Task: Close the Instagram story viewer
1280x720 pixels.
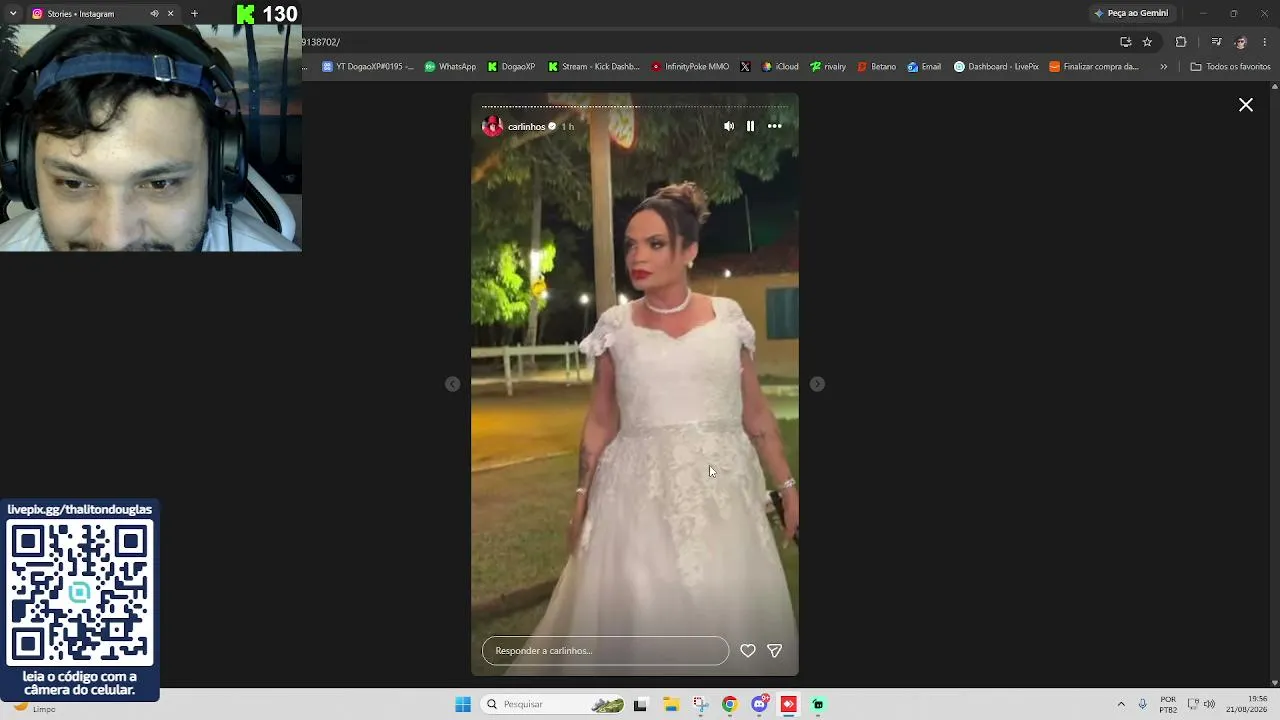Action: tap(1246, 105)
